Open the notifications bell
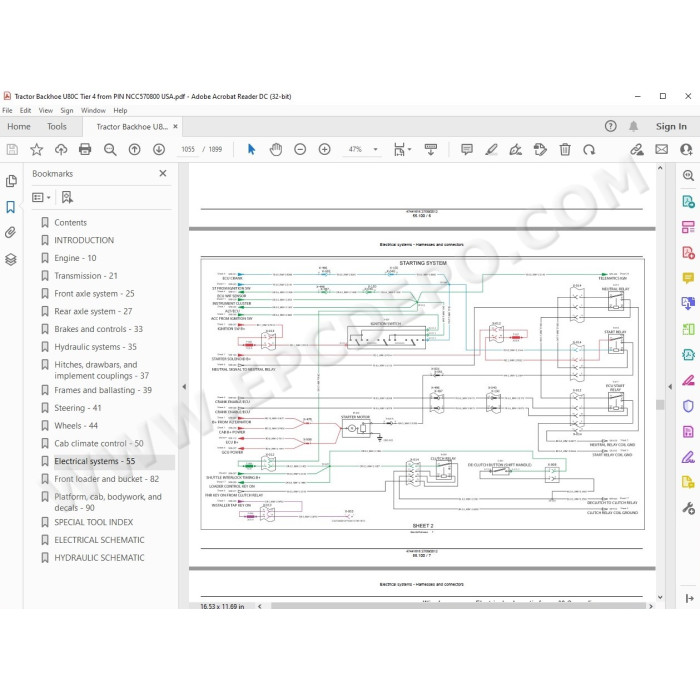 [633, 126]
